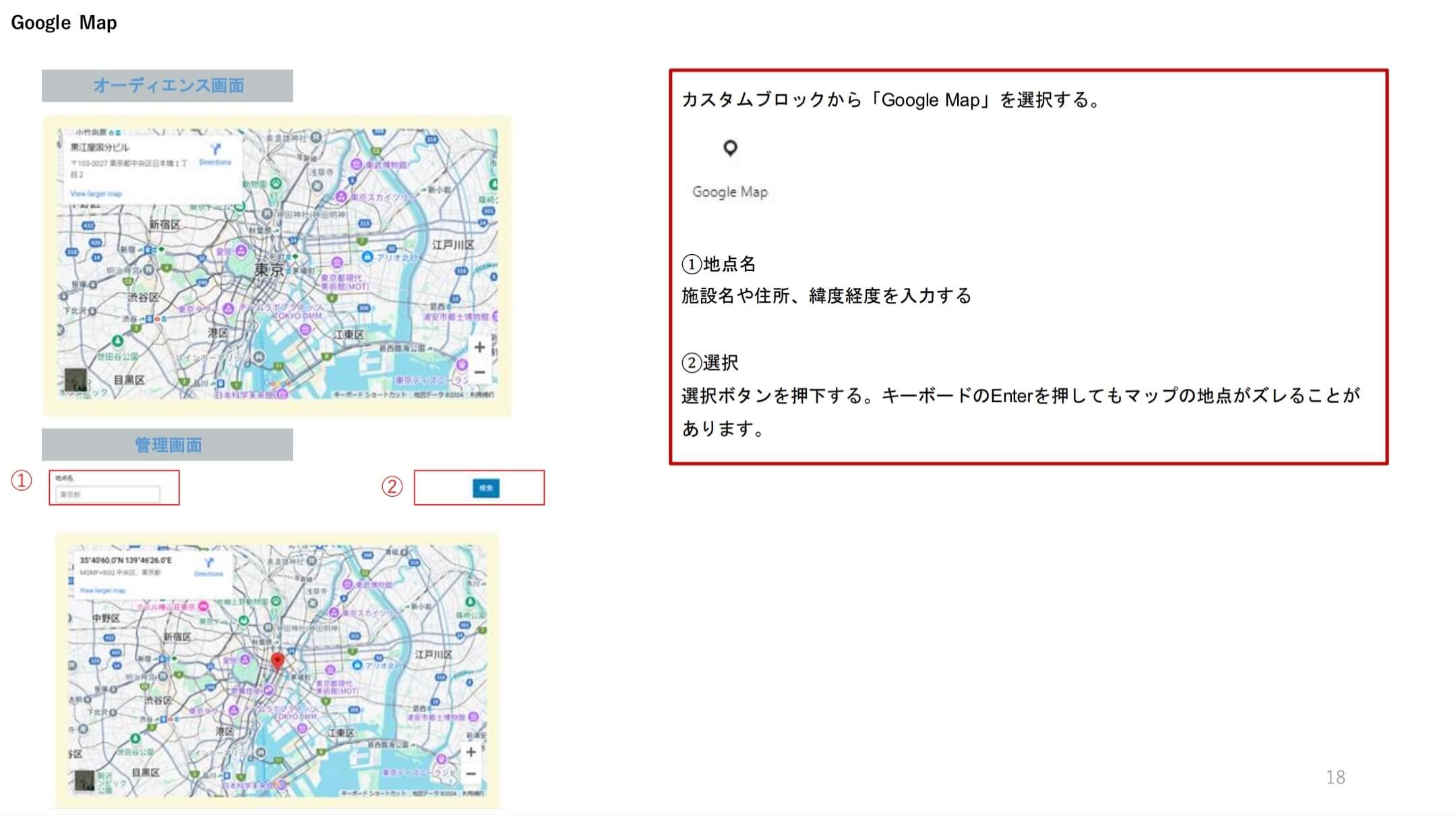Viewport: 1456px width, 815px height.
Task: Click 東京ディズニーランド marker on admin map
Action: [x=442, y=760]
